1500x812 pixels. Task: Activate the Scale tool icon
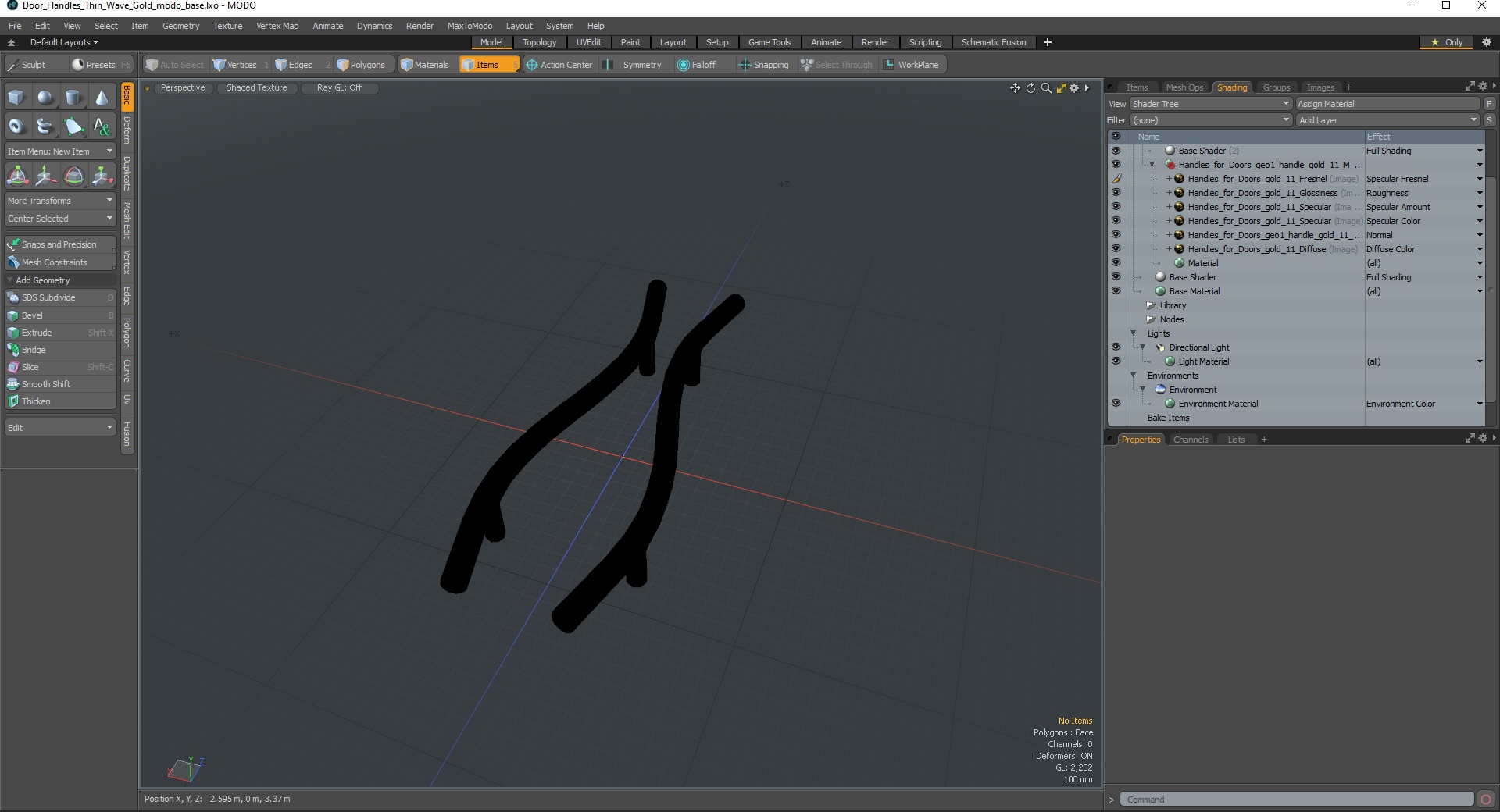point(102,176)
